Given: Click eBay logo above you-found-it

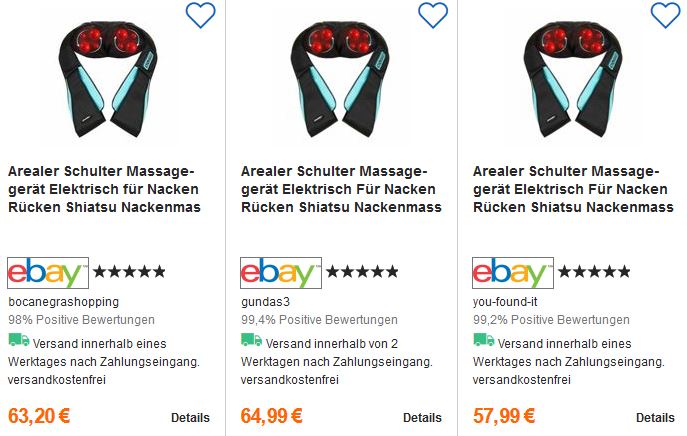Looking at the screenshot, I should pyautogui.click(x=513, y=273).
